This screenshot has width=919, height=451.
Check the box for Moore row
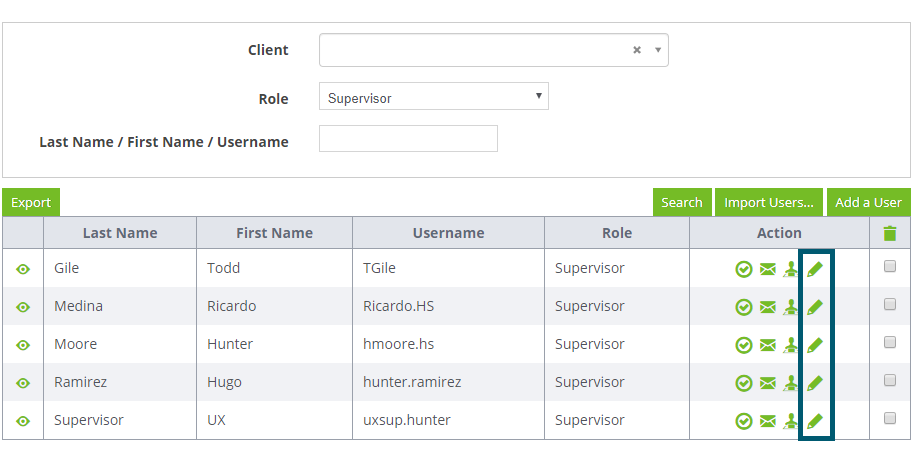[890, 342]
